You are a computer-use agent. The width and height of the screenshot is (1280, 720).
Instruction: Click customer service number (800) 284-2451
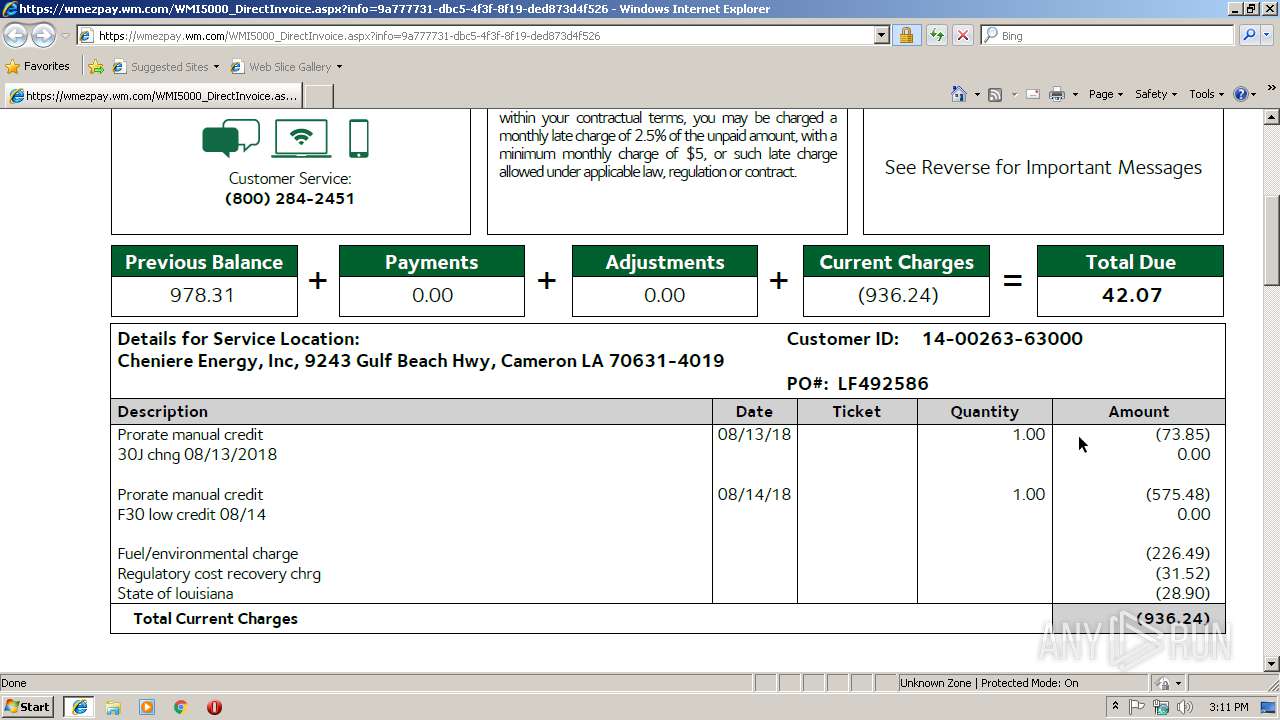tap(290, 198)
